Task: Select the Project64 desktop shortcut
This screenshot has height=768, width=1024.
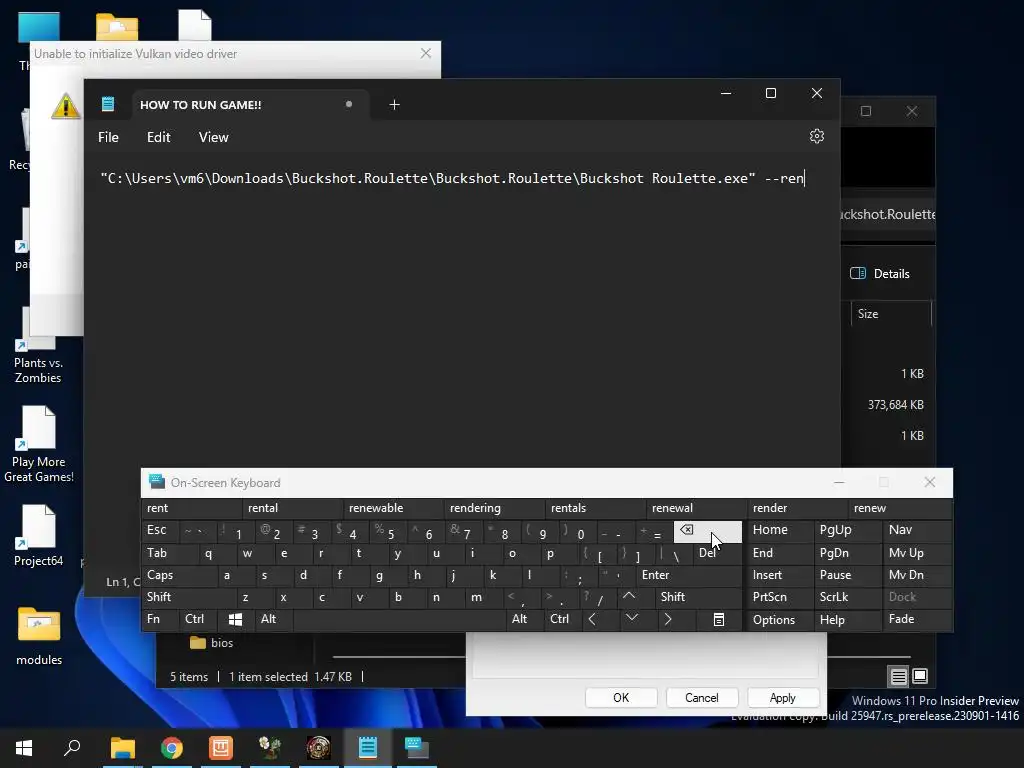Action: point(39,536)
